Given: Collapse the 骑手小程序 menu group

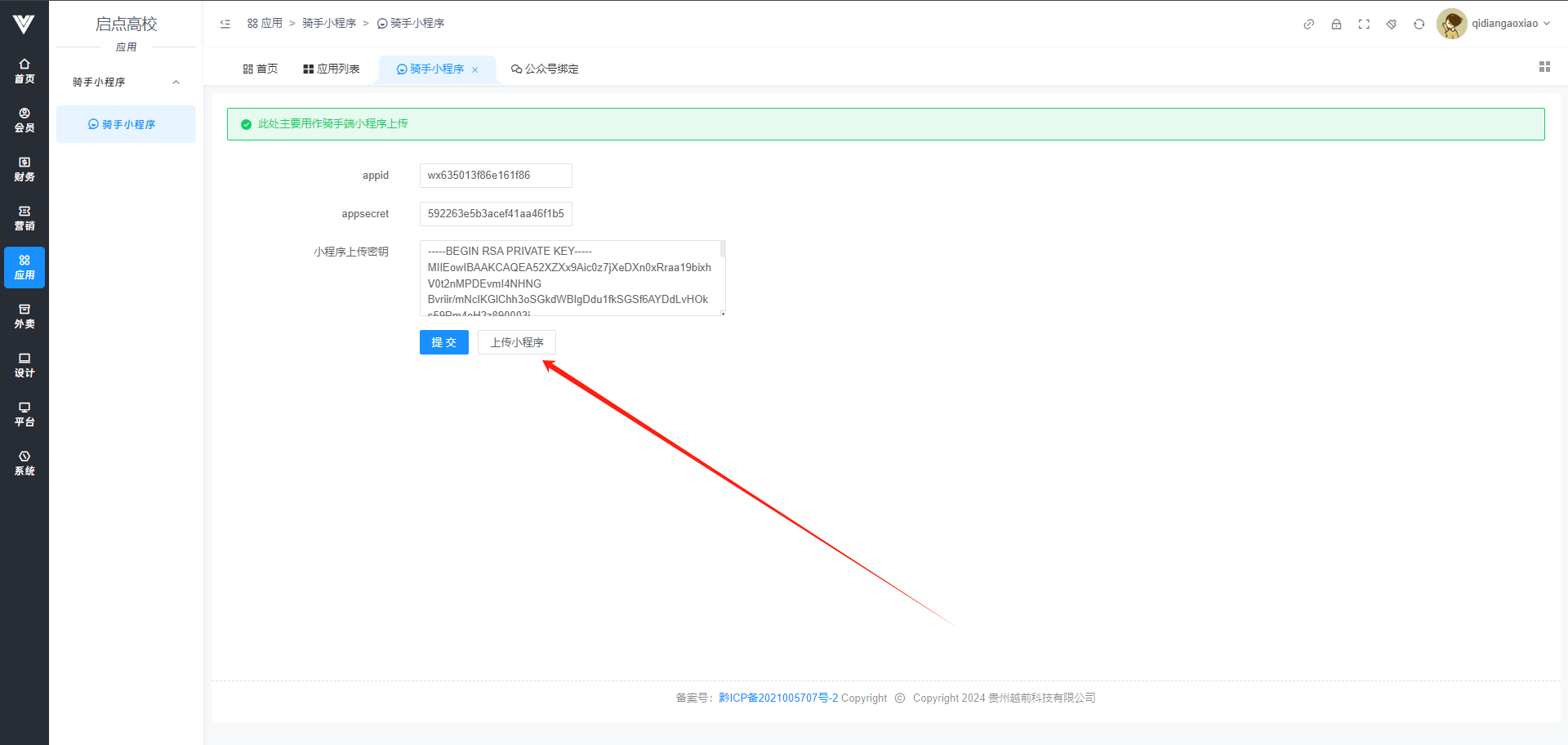Looking at the screenshot, I should pyautogui.click(x=176, y=83).
